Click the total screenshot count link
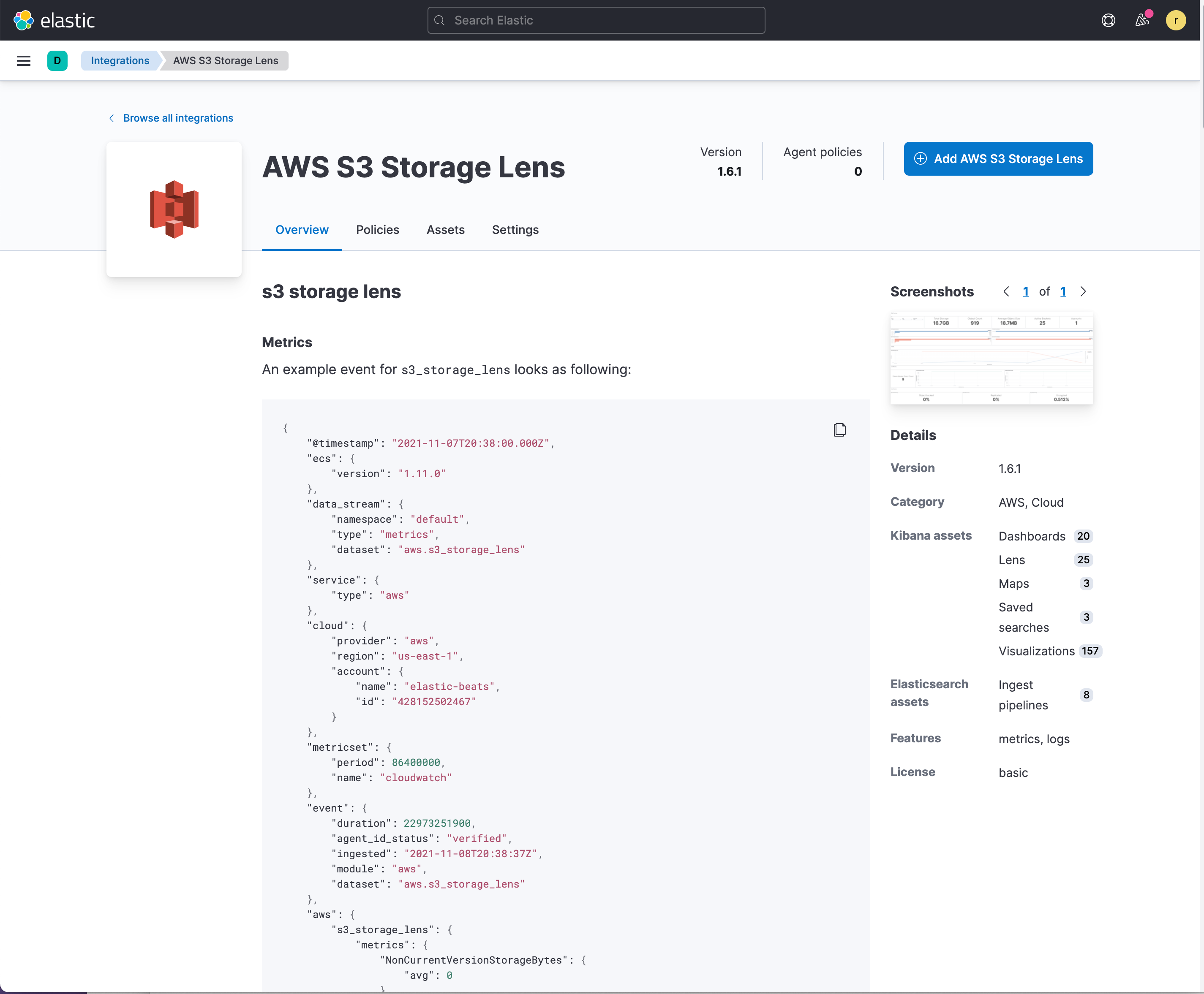This screenshot has width=1204, height=994. coord(1063,291)
